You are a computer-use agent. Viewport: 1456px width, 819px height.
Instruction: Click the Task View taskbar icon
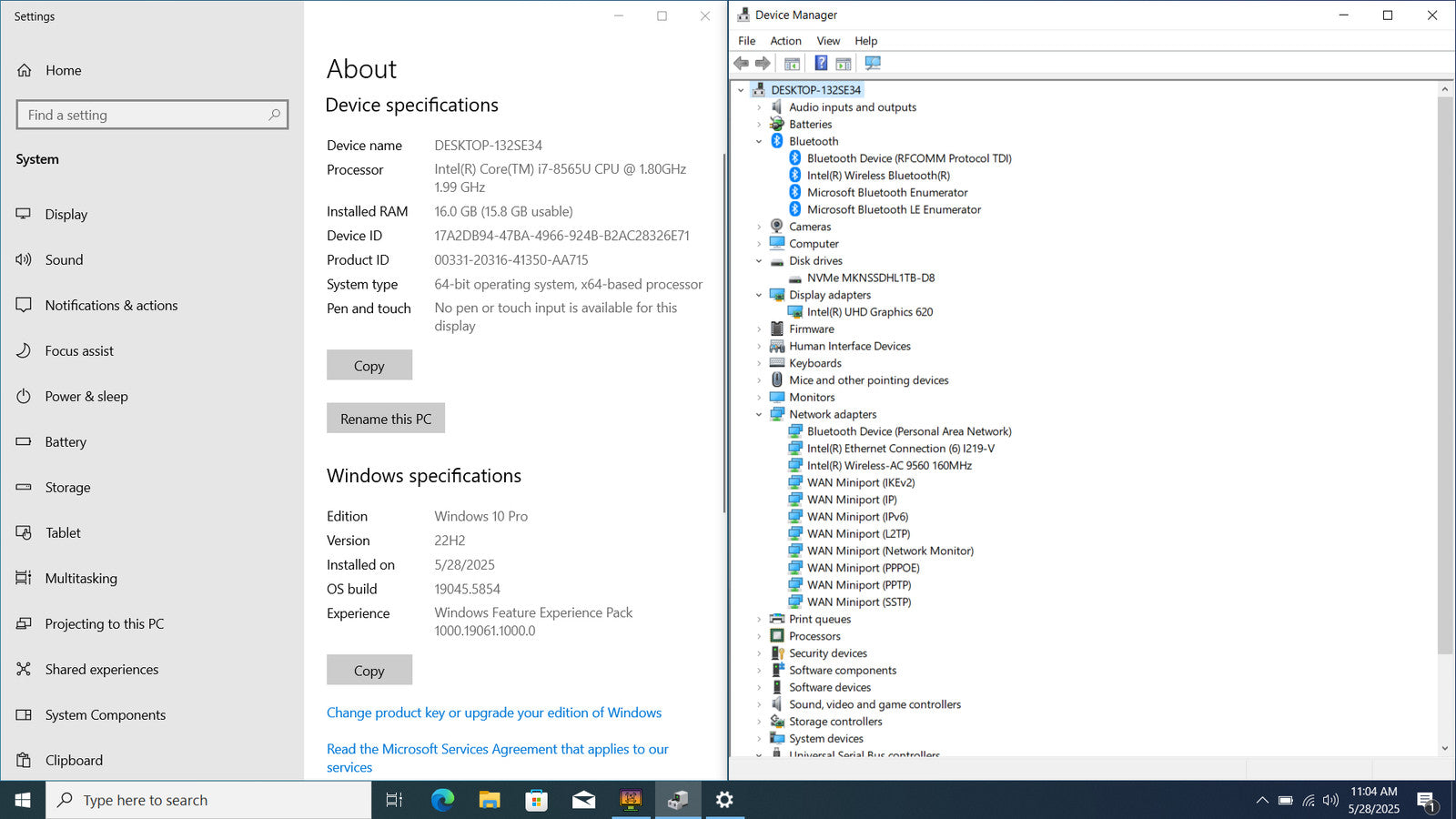(x=394, y=800)
